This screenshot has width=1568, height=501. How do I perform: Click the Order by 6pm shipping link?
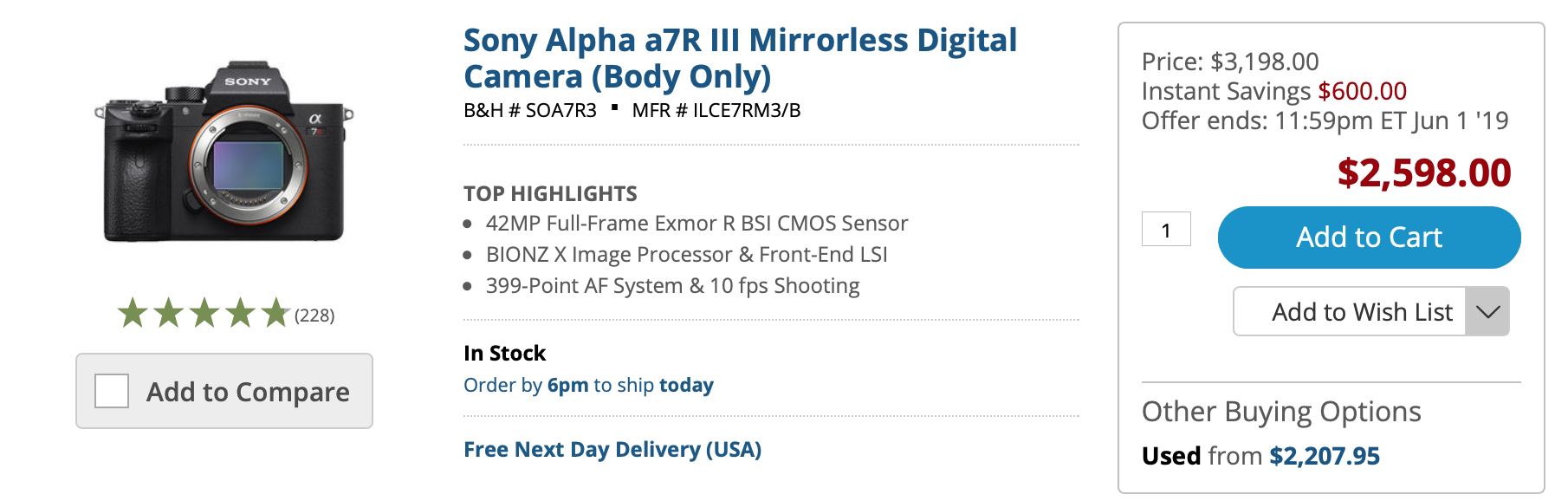(588, 385)
